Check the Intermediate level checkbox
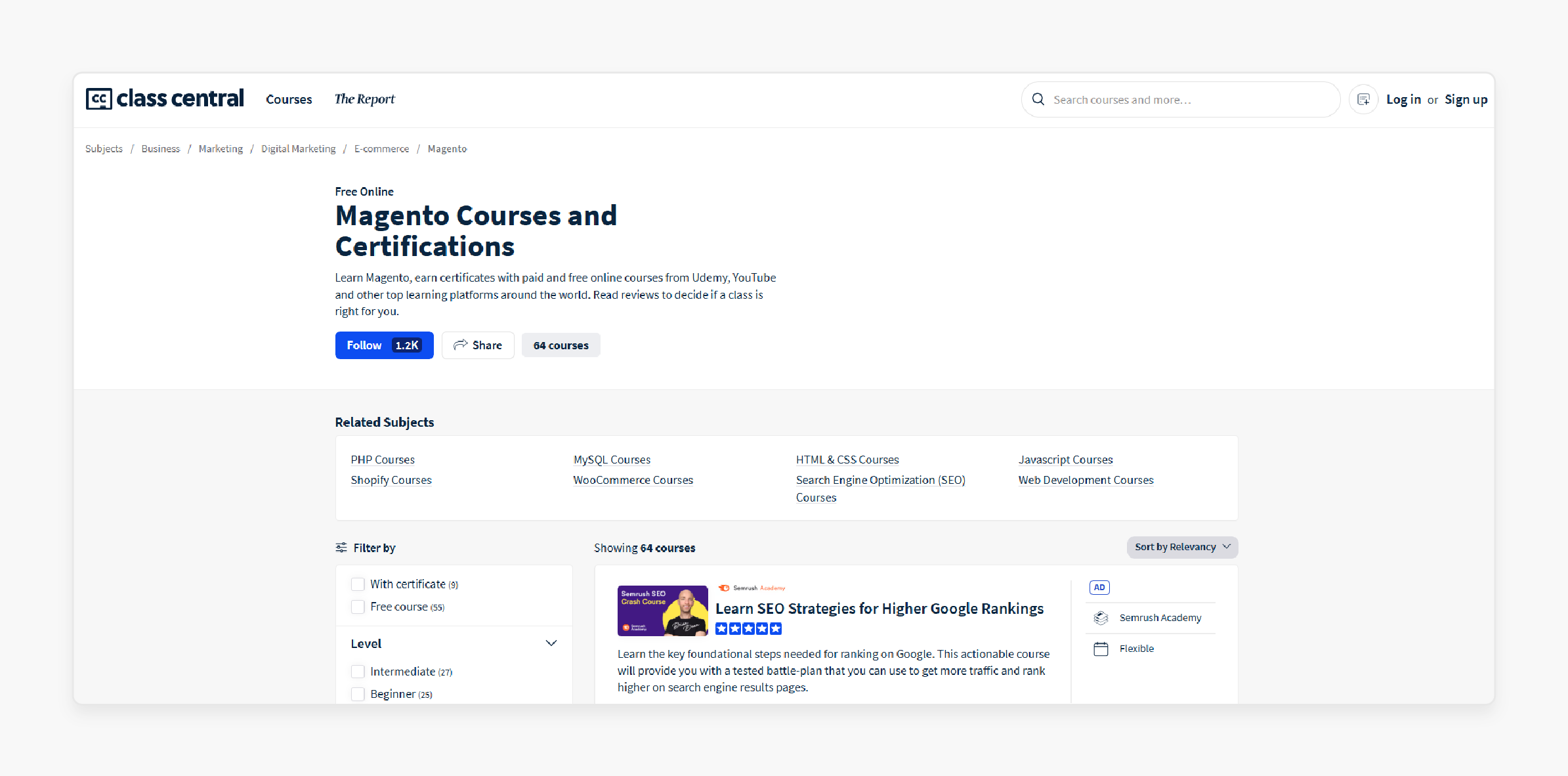This screenshot has height=776, width=1568. [358, 670]
